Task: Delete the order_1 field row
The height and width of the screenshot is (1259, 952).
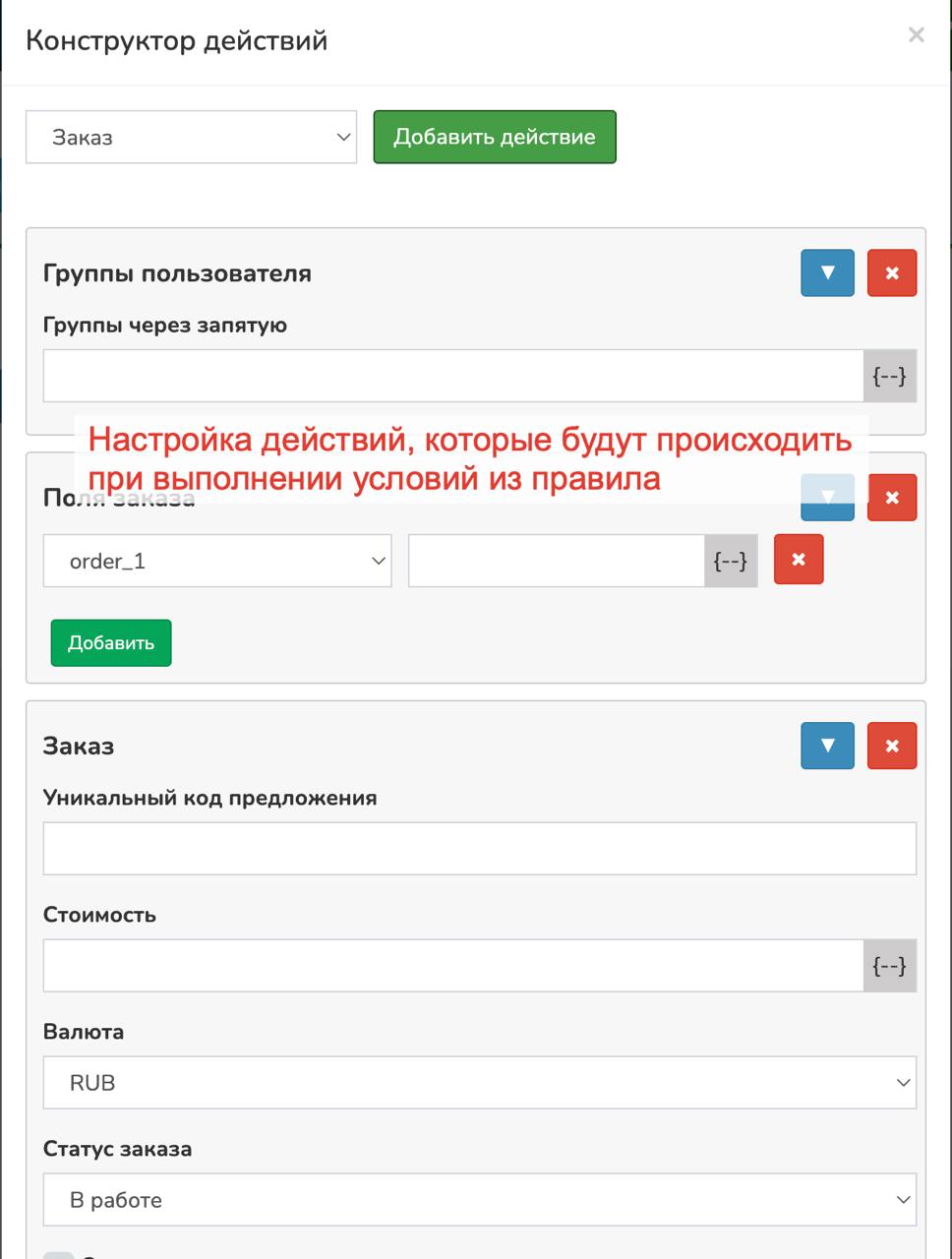Action: point(798,560)
